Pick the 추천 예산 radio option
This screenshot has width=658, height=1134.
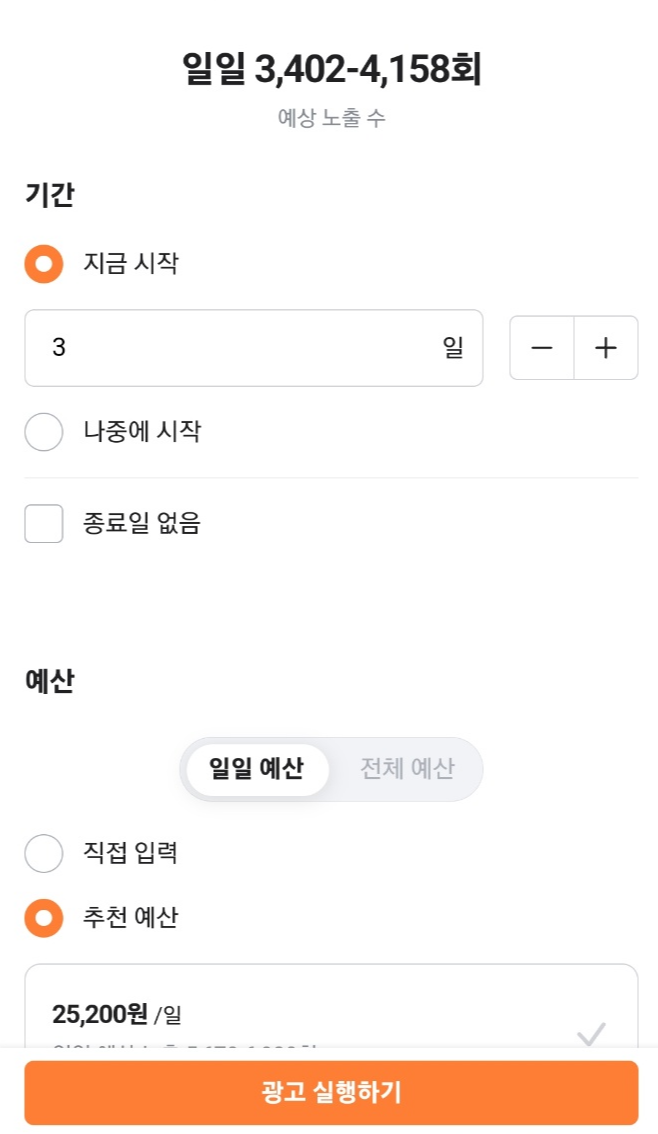pyautogui.click(x=44, y=918)
